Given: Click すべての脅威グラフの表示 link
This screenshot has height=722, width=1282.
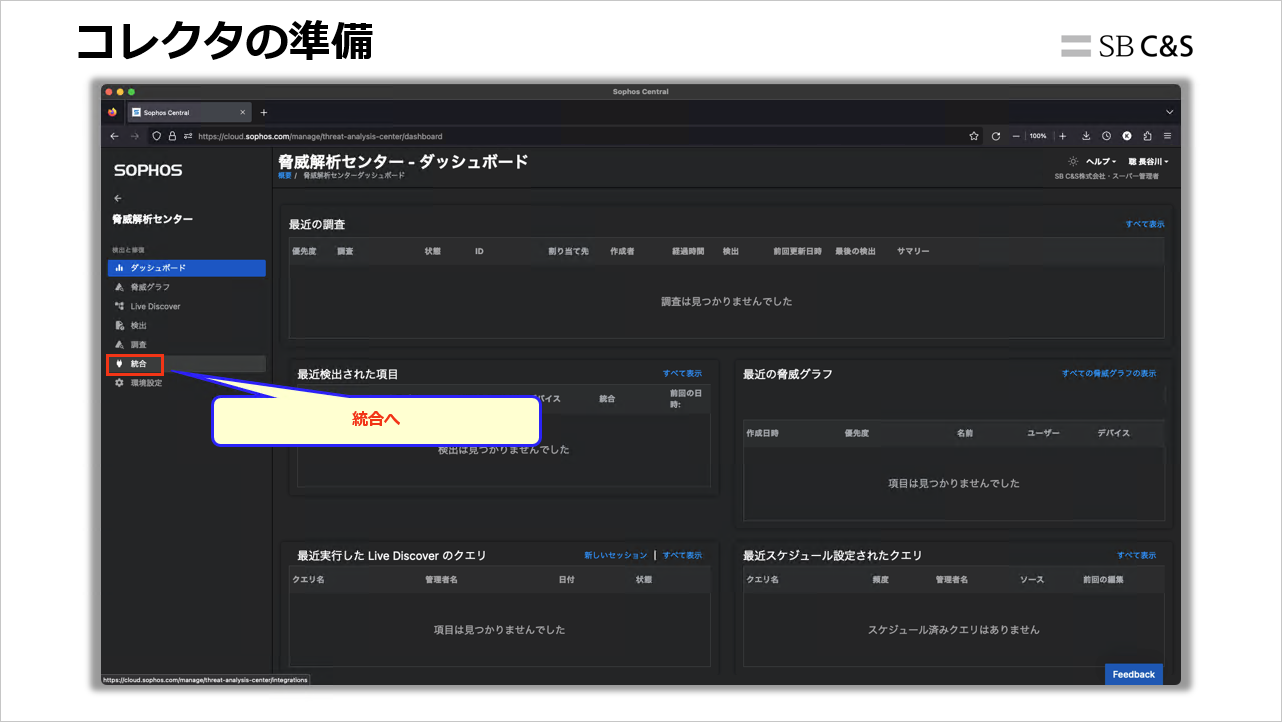Looking at the screenshot, I should point(1109,373).
